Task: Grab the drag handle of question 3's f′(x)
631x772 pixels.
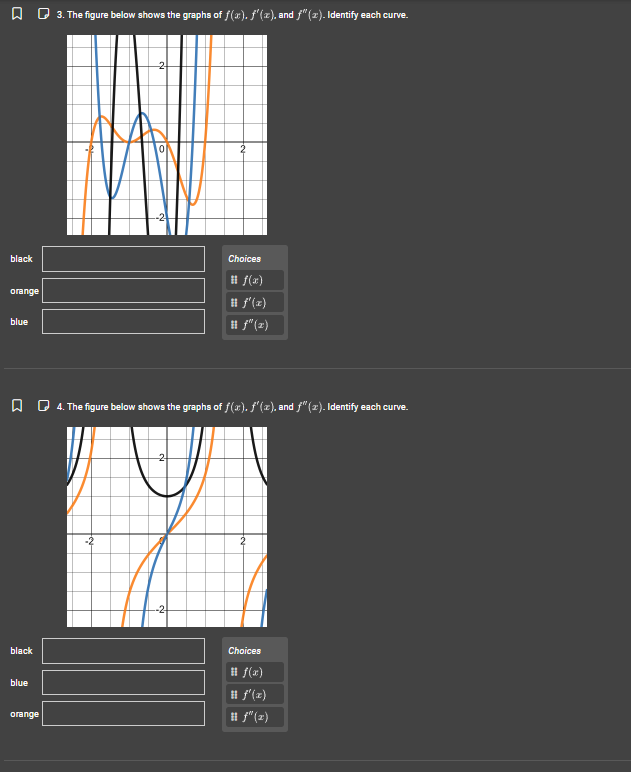Action: coord(234,302)
